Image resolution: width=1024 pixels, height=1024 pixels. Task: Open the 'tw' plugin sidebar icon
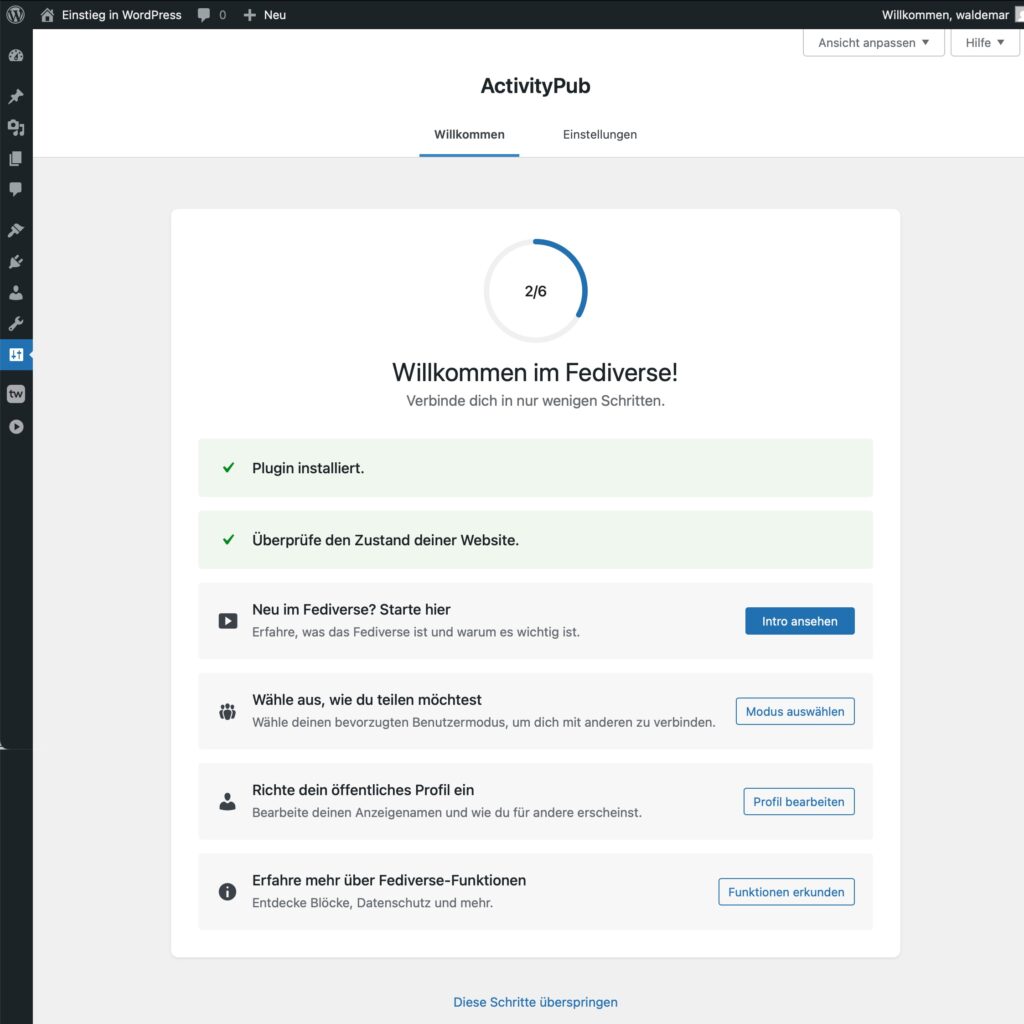16,394
